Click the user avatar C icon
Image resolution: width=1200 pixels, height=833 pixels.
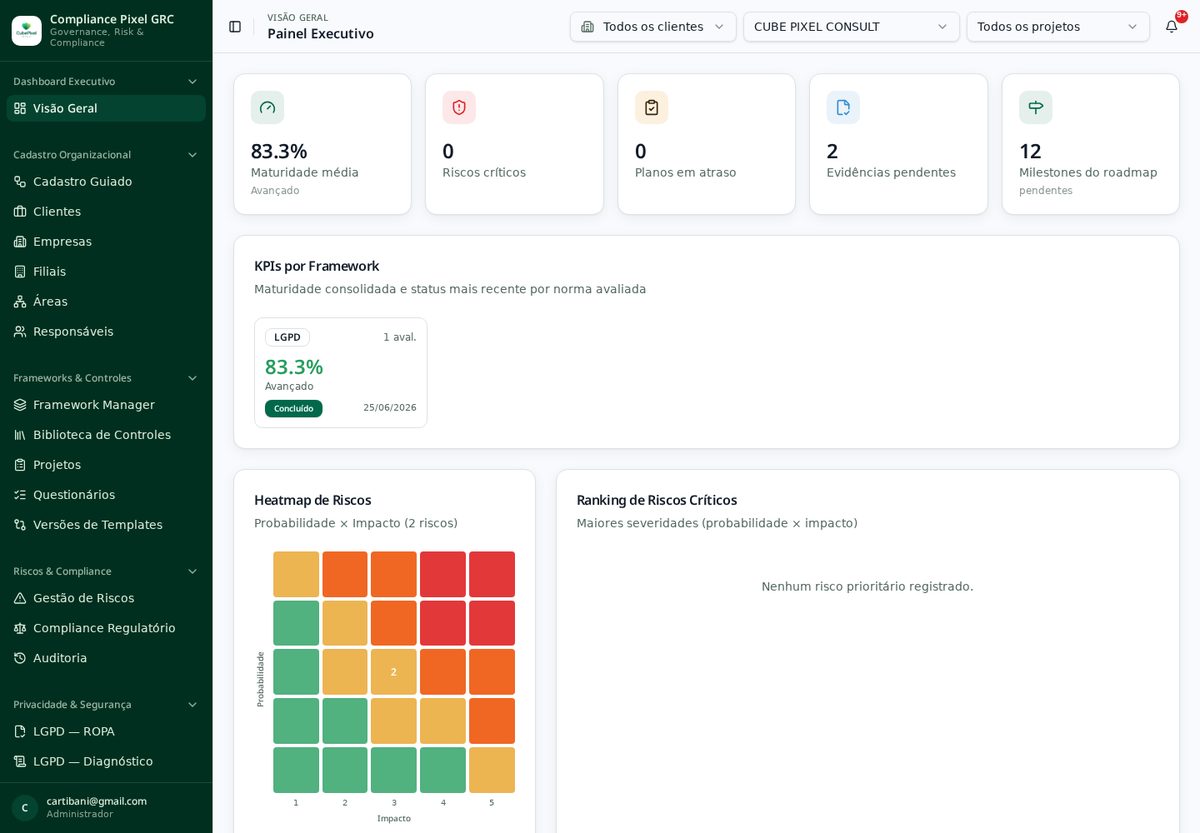tap(25, 808)
